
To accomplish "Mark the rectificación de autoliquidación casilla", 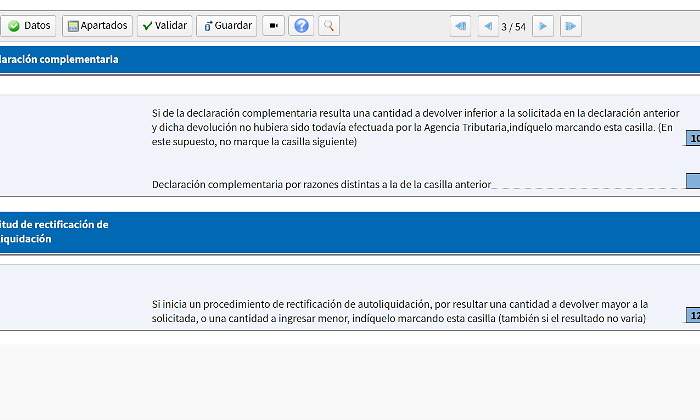I will pyautogui.click(x=693, y=315).
